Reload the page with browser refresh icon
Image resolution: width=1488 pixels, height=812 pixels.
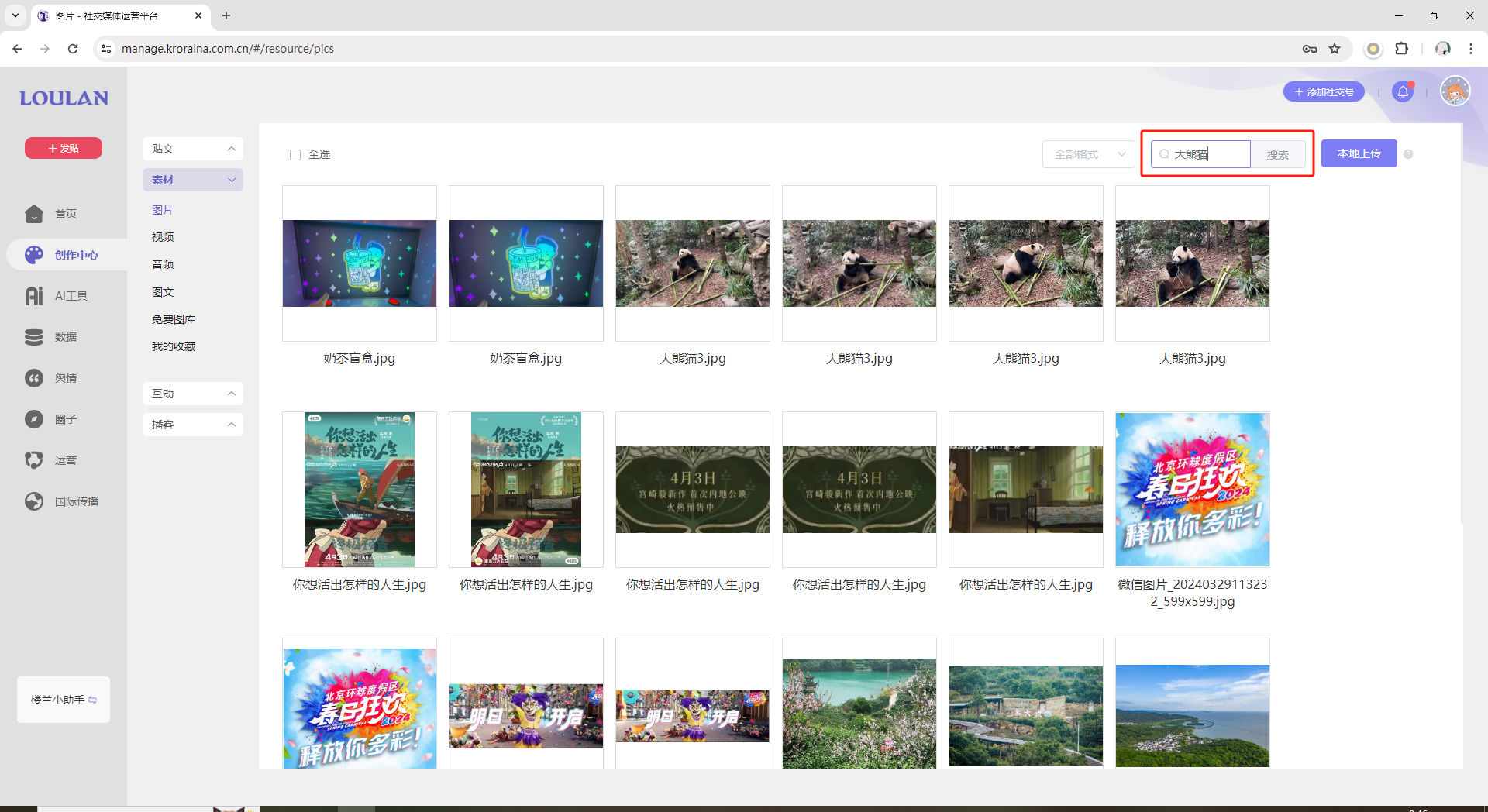[x=73, y=49]
